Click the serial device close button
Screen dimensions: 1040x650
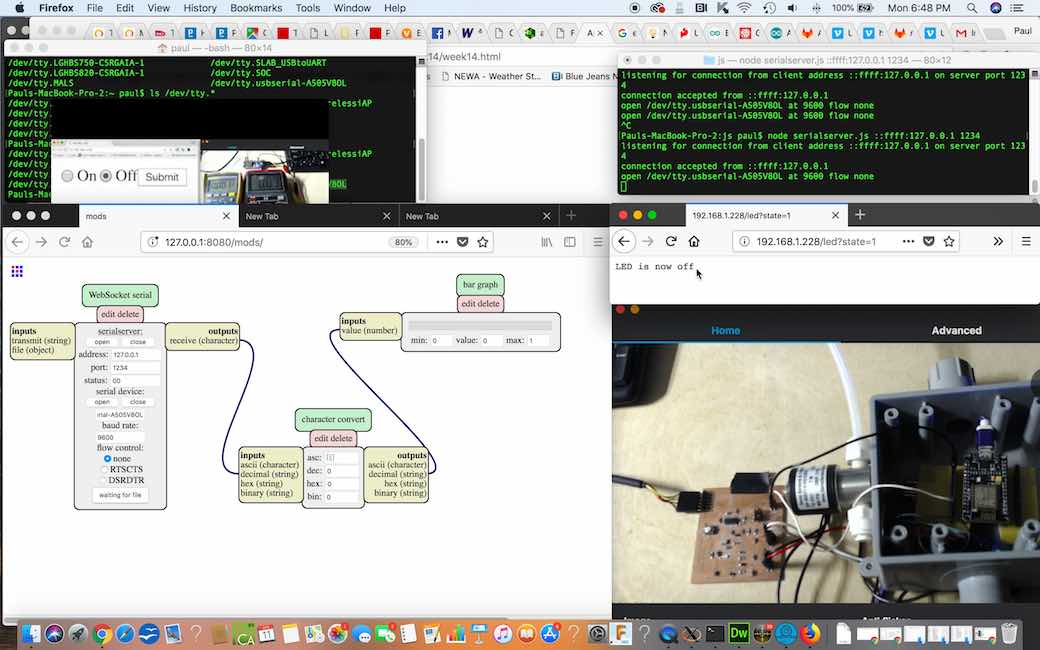[138, 402]
